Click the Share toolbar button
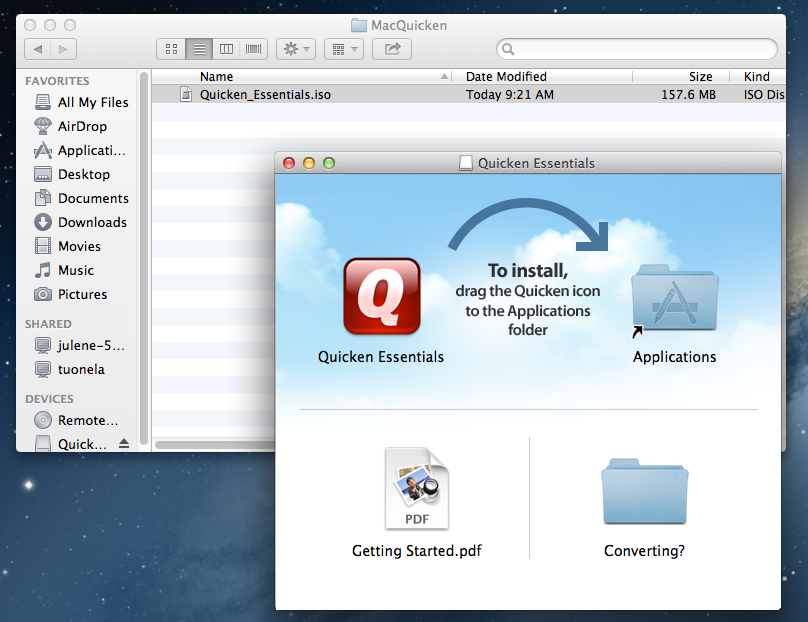 click(x=392, y=49)
